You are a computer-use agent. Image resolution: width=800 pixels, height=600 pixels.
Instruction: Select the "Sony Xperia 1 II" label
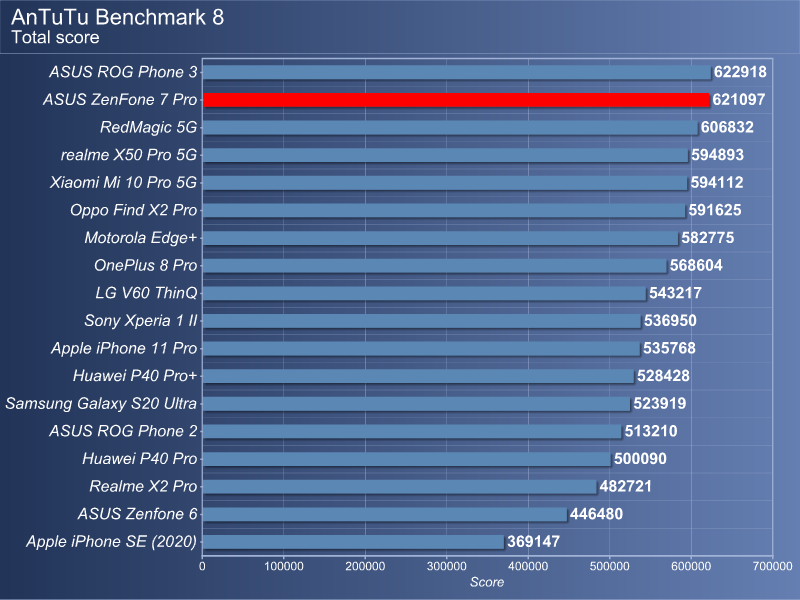pos(141,320)
